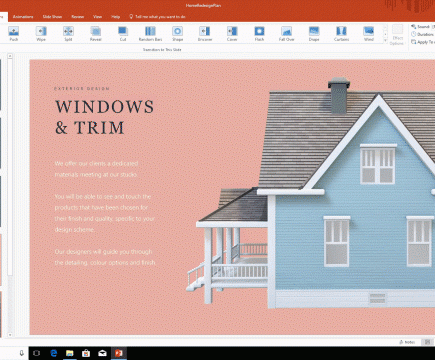435x360 pixels.
Task: Apply the Uncover transition
Action: tap(205, 34)
